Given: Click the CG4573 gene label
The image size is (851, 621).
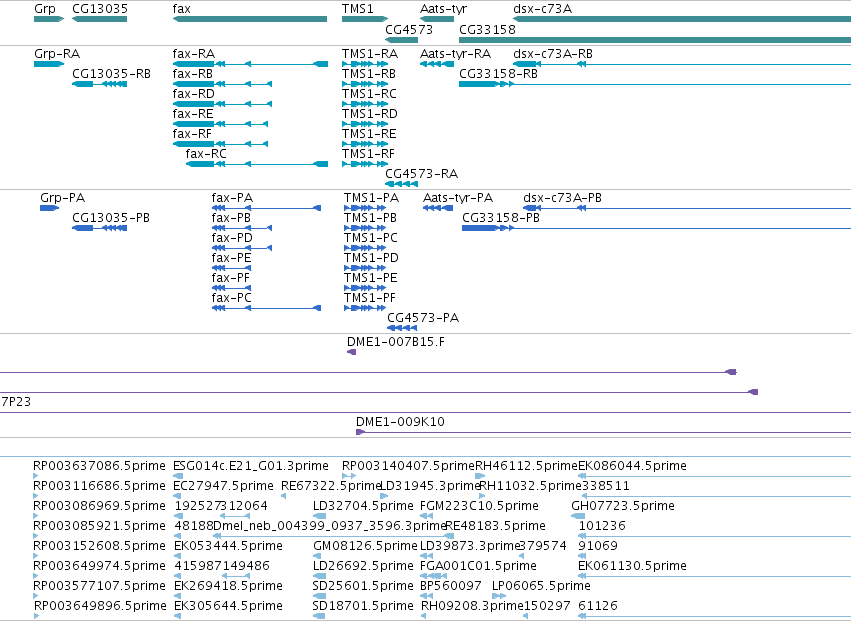Looking at the screenshot, I should point(409,29).
